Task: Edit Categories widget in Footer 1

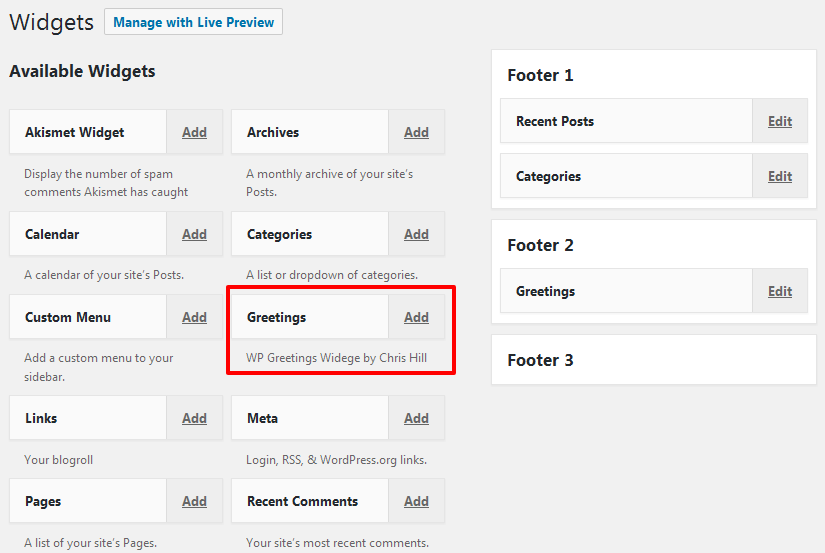Action: (x=780, y=176)
